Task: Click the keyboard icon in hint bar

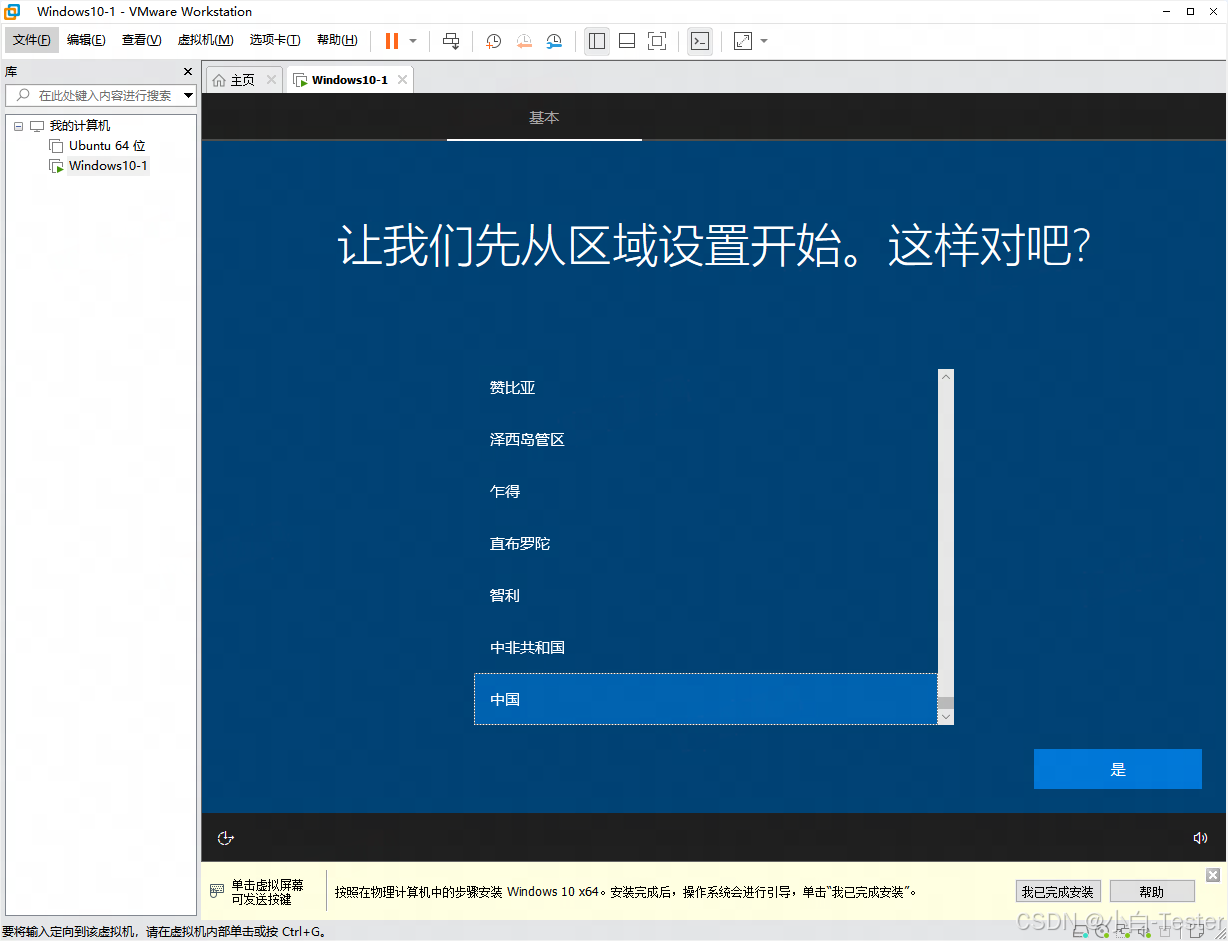Action: [217, 890]
